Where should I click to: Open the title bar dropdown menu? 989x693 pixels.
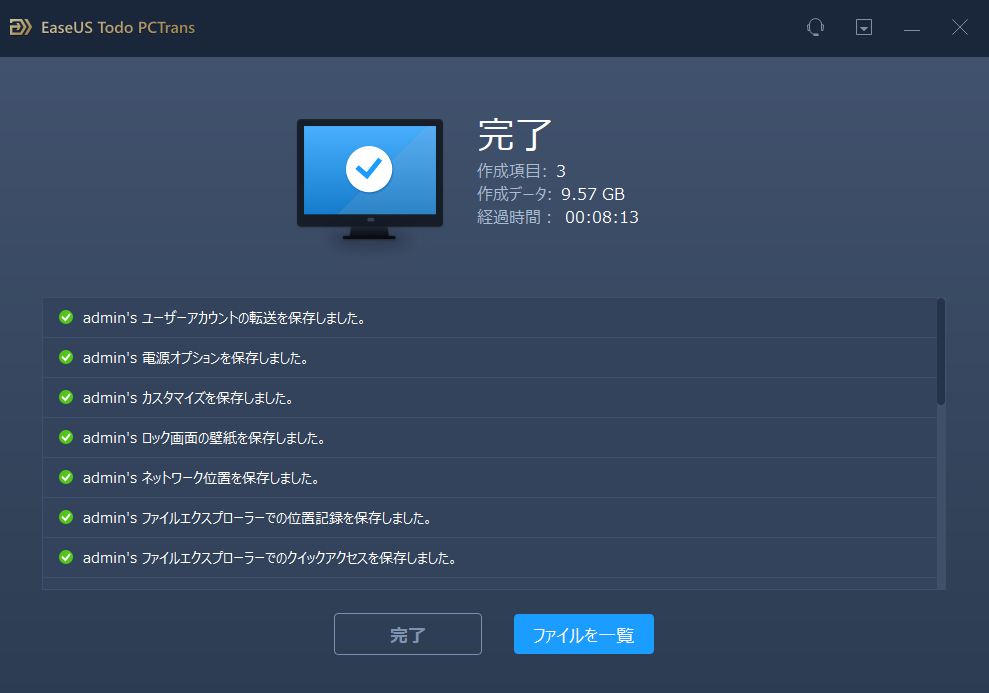click(x=862, y=27)
